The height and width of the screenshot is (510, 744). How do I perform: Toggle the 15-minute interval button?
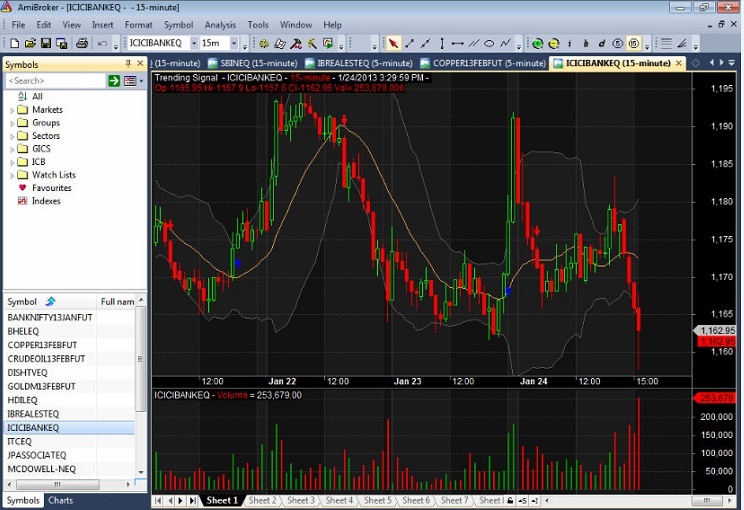634,44
